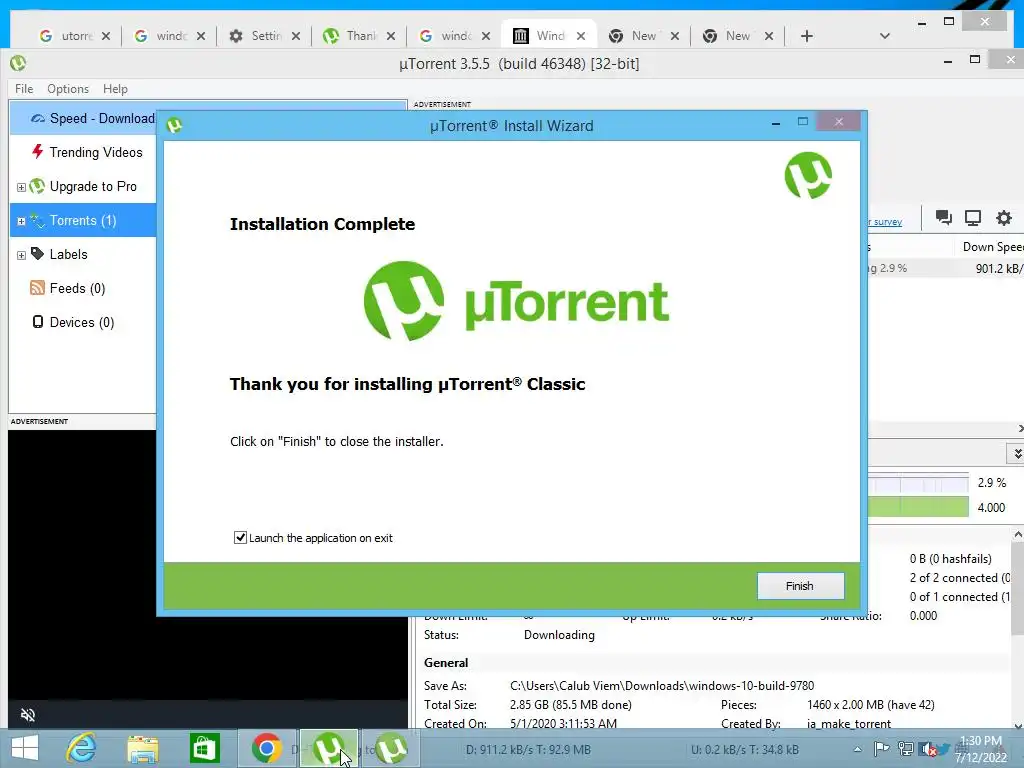Expand the Torrents tree node
Viewport: 1024px width, 768px height.
point(21,221)
